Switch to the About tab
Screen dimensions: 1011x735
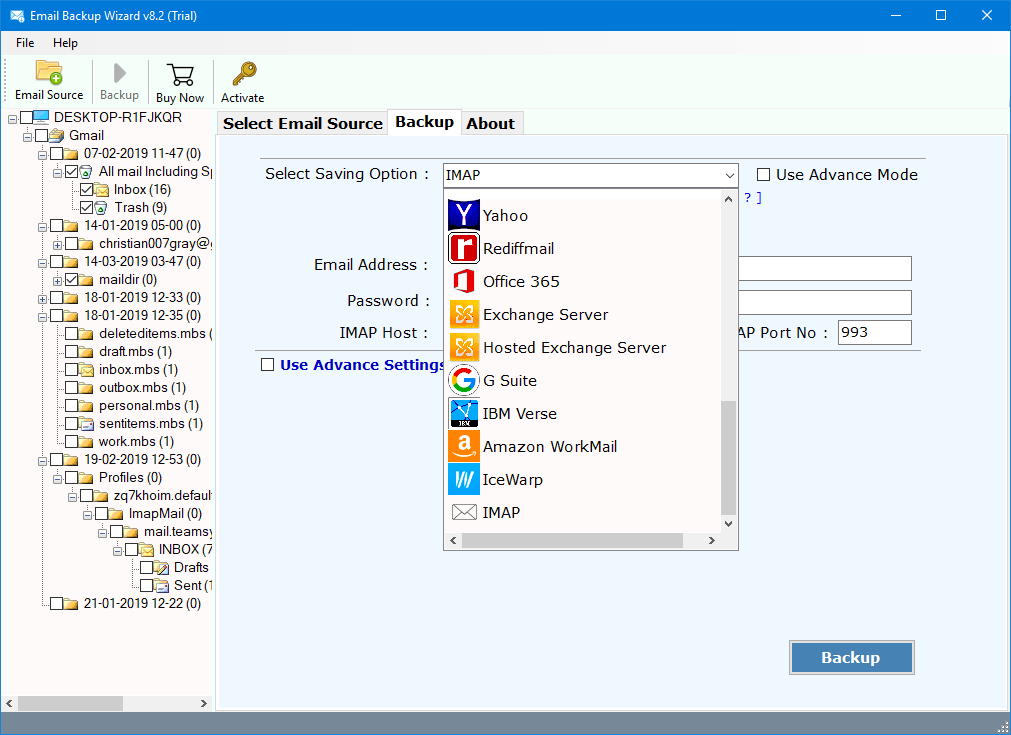click(491, 123)
